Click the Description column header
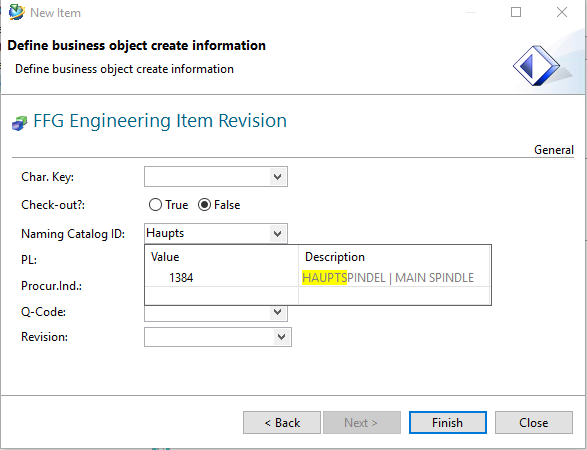 click(x=335, y=257)
